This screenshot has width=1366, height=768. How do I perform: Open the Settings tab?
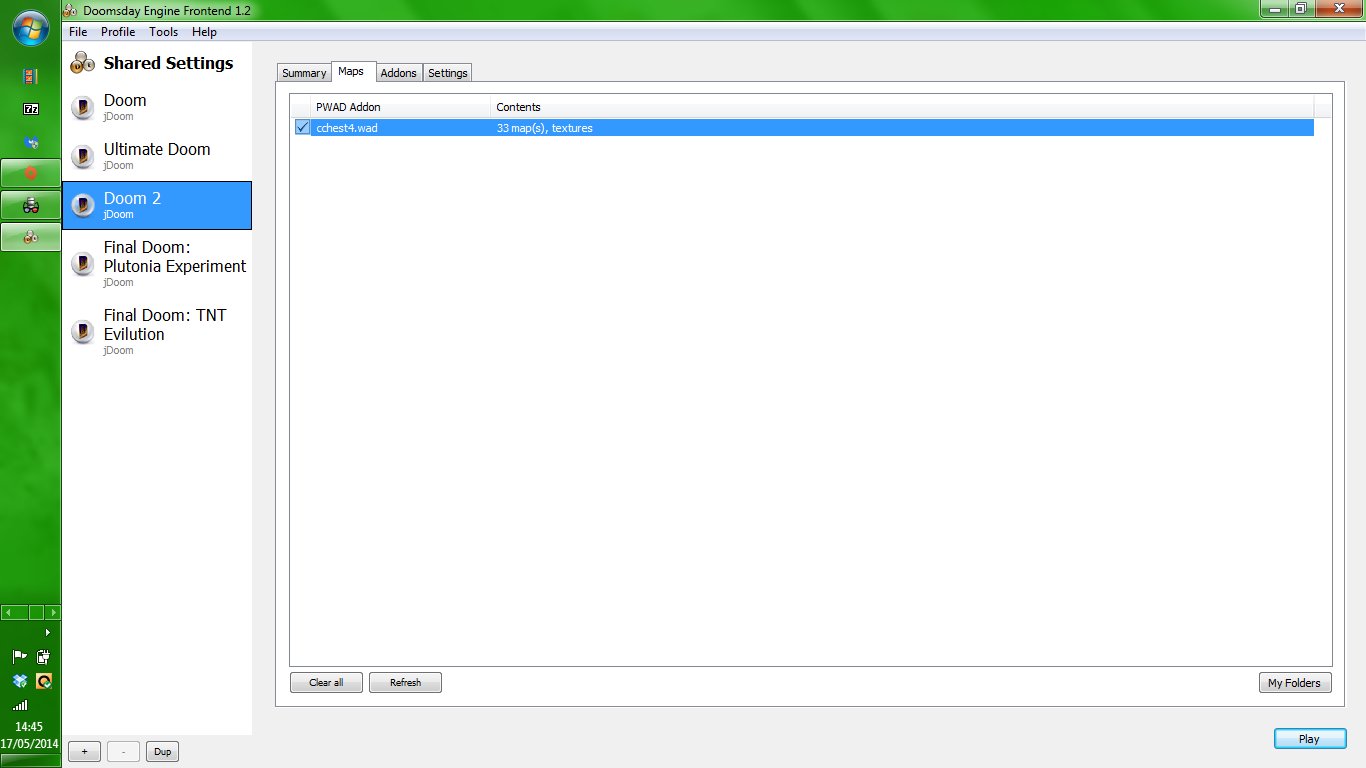448,73
